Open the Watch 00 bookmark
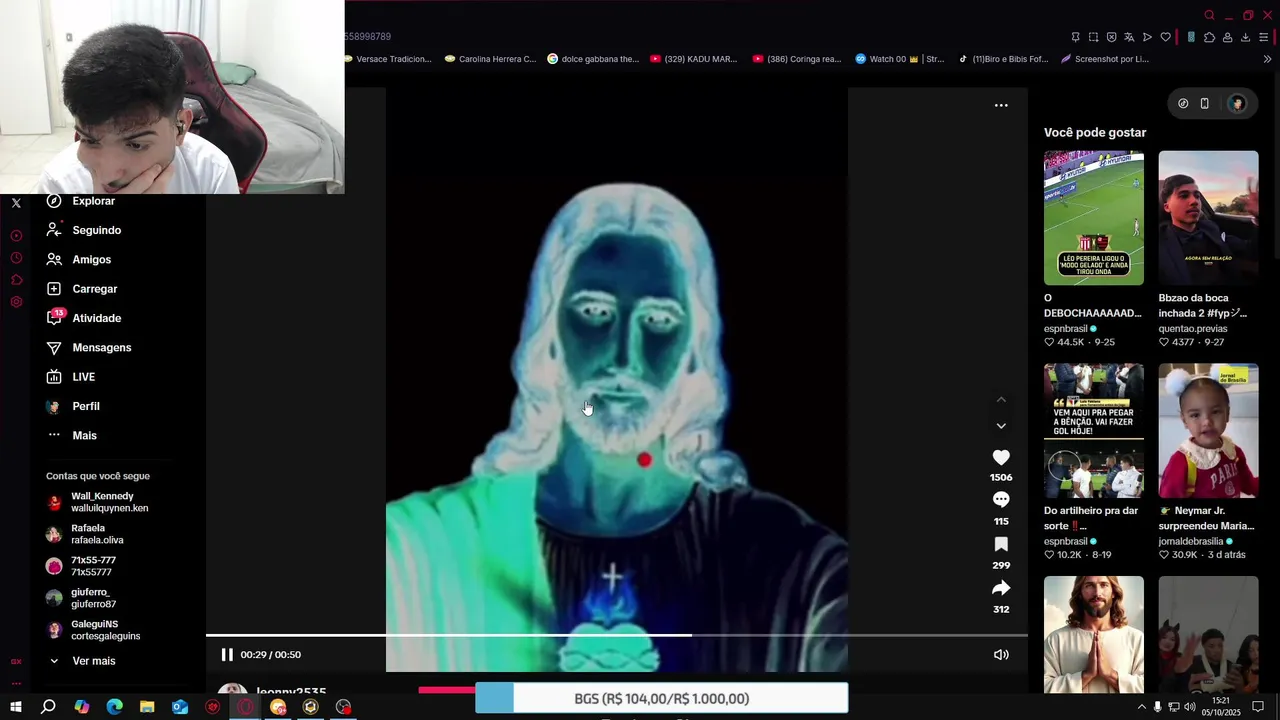The width and height of the screenshot is (1280, 720). coord(899,59)
